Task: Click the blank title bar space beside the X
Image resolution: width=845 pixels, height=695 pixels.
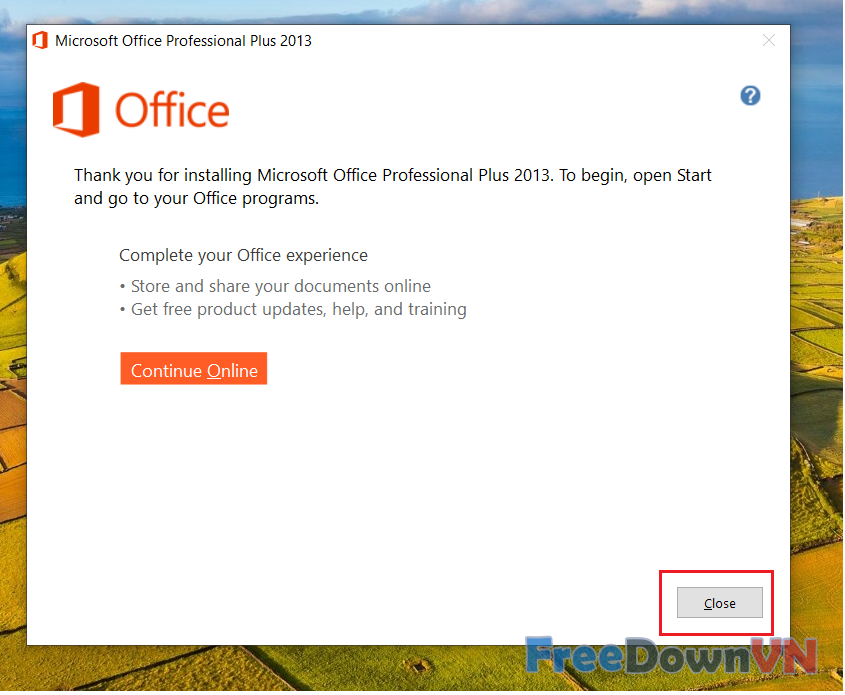Action: click(x=600, y=41)
